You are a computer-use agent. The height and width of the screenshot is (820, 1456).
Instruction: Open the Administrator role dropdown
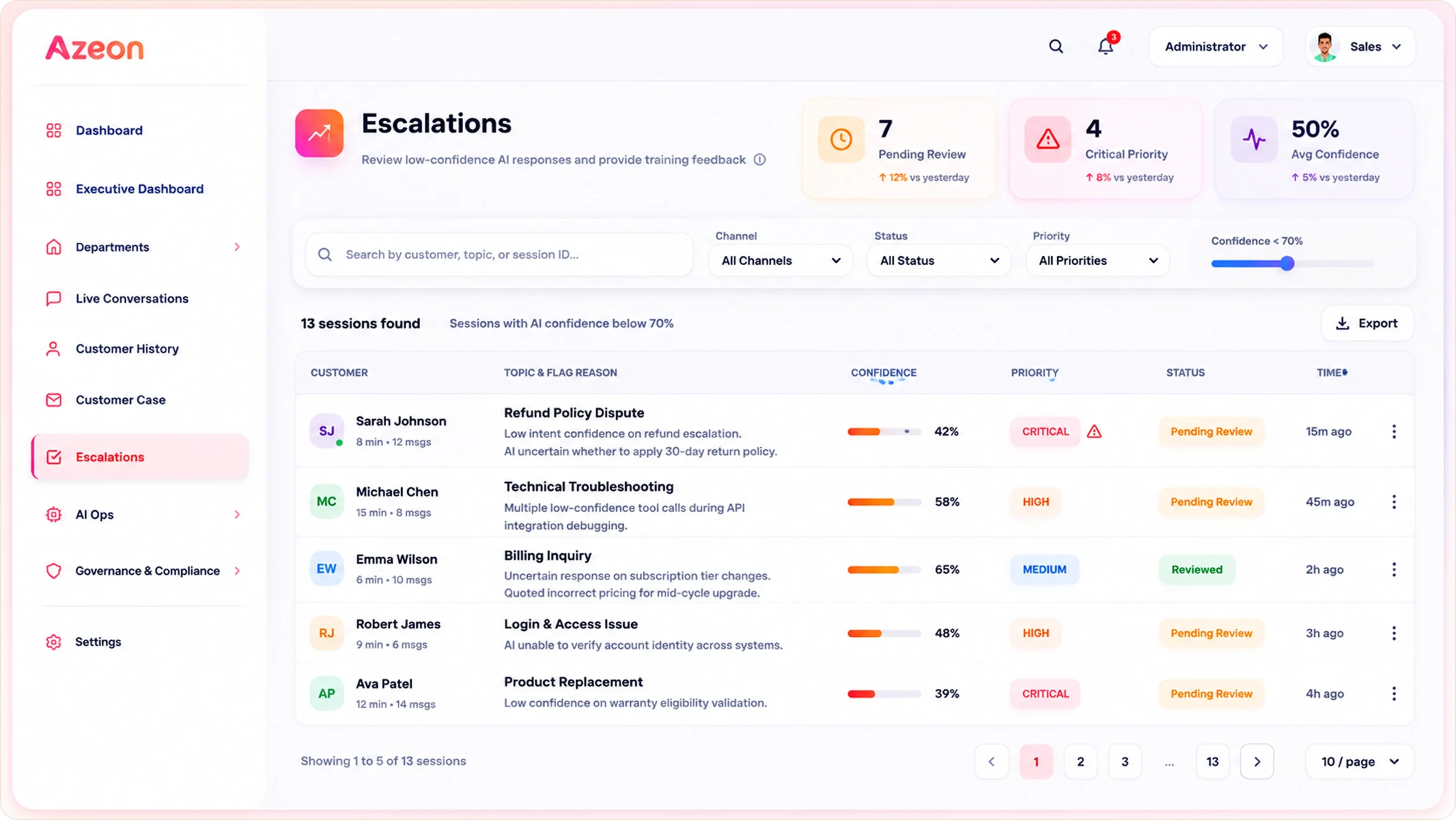1215,47
